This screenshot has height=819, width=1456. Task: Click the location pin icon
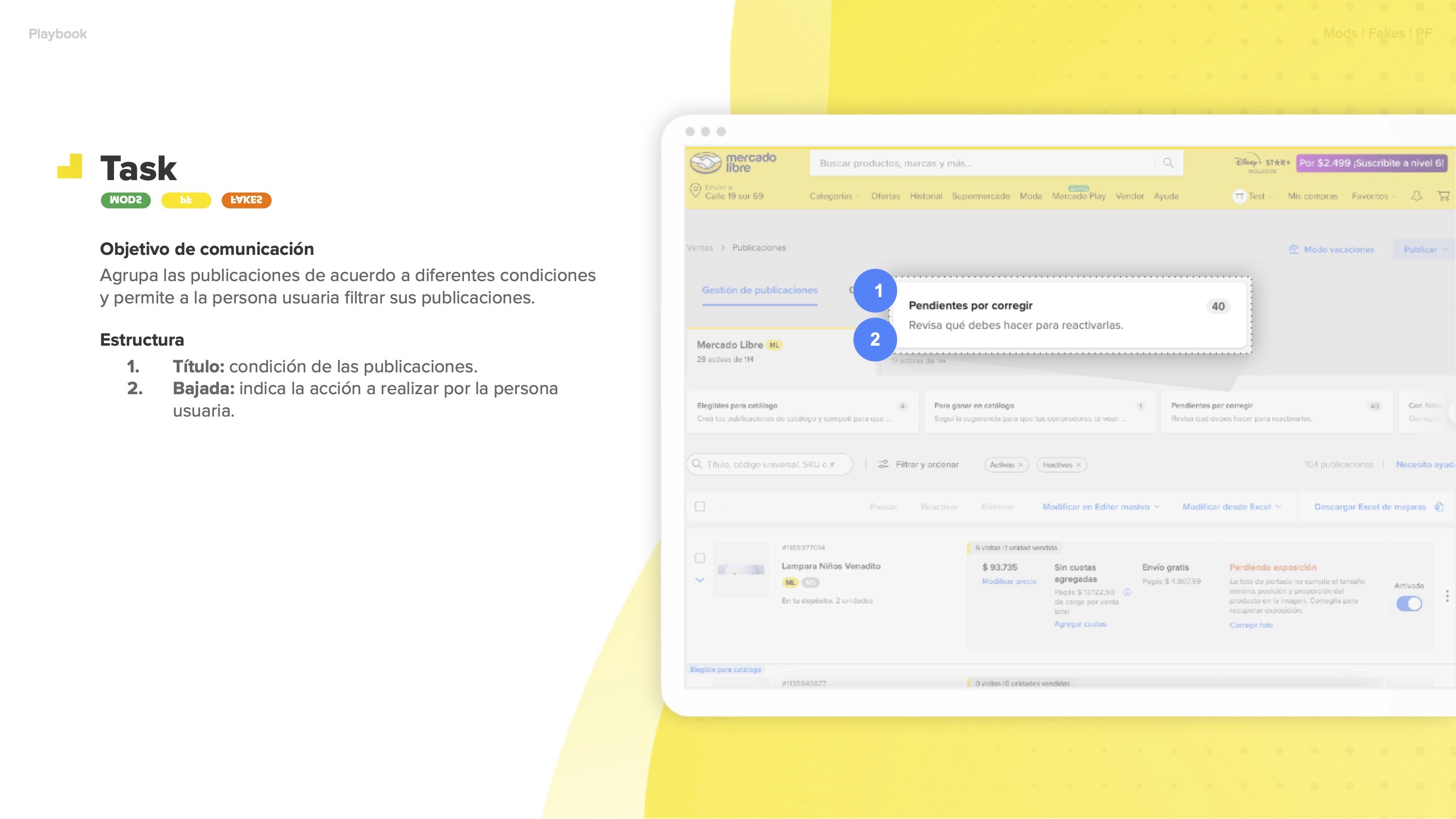pos(695,190)
